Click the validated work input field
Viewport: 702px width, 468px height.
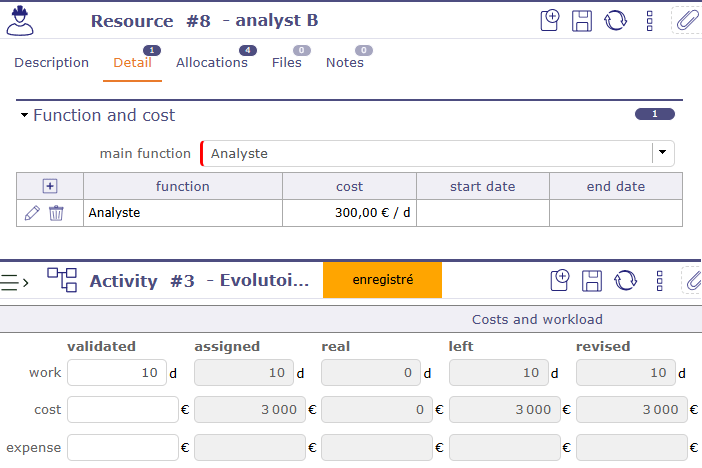[115, 373]
